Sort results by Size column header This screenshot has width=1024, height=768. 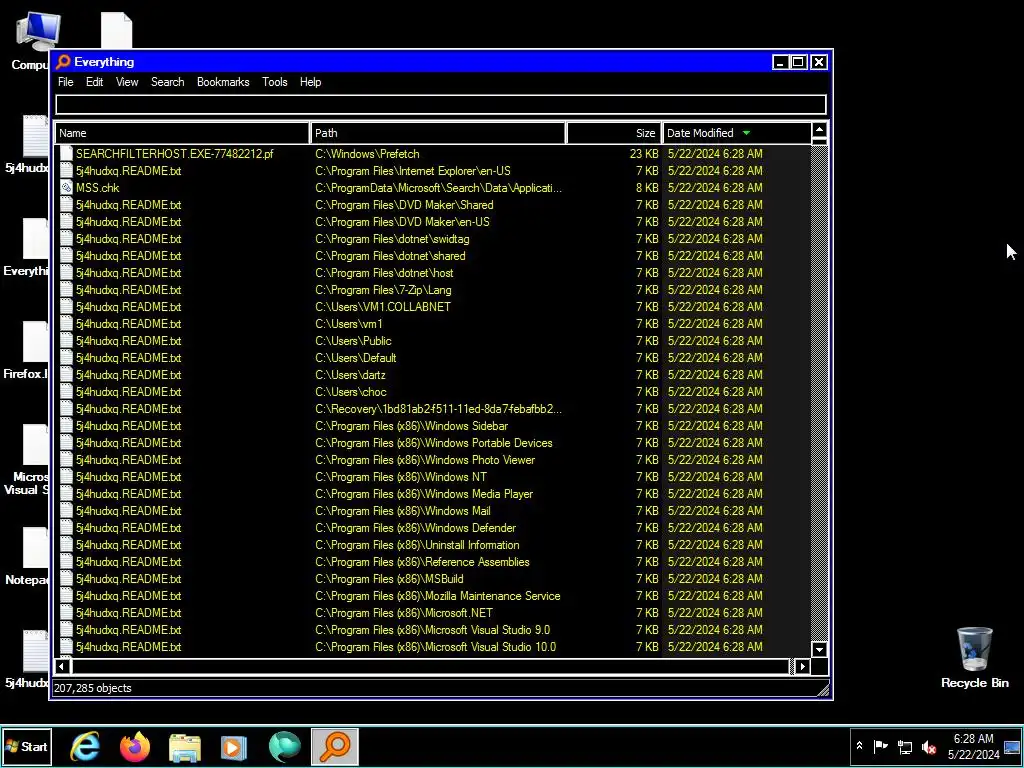614,133
